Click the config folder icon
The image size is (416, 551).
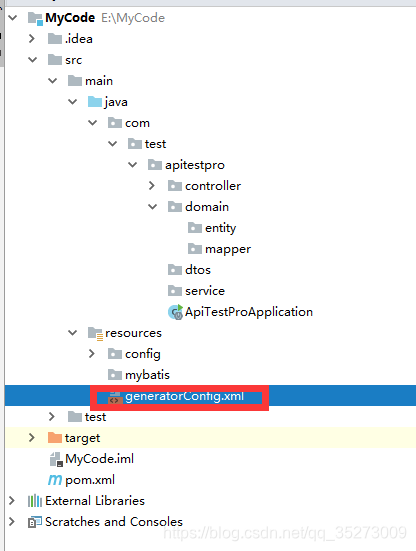(x=115, y=354)
